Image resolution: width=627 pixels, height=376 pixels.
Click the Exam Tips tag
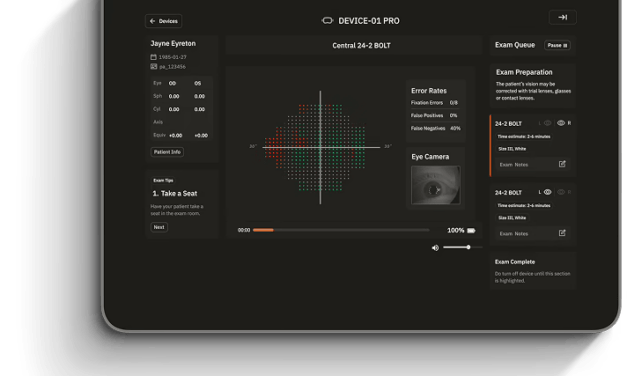pyautogui.click(x=163, y=180)
